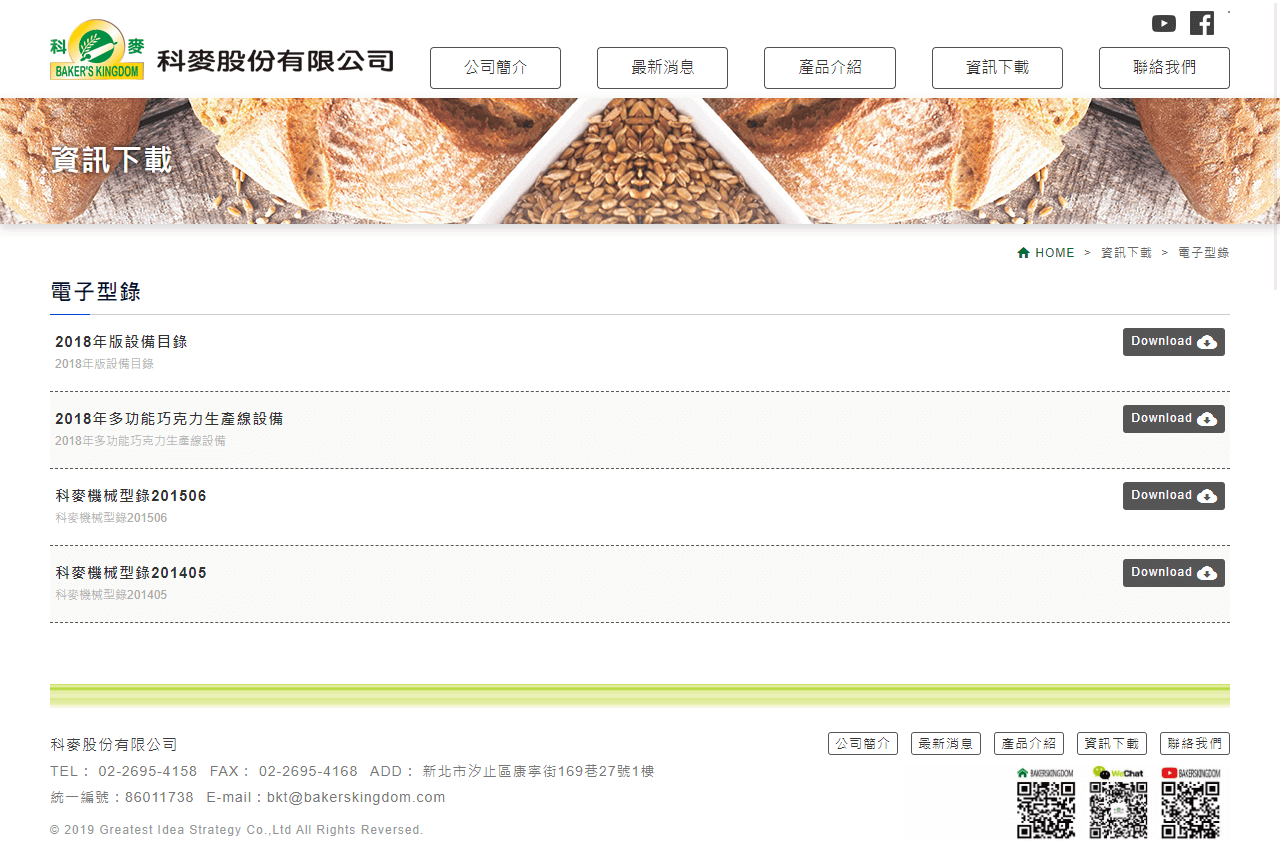Open 資訊下載 in the top navigation
The width and height of the screenshot is (1280, 866).
(x=997, y=68)
